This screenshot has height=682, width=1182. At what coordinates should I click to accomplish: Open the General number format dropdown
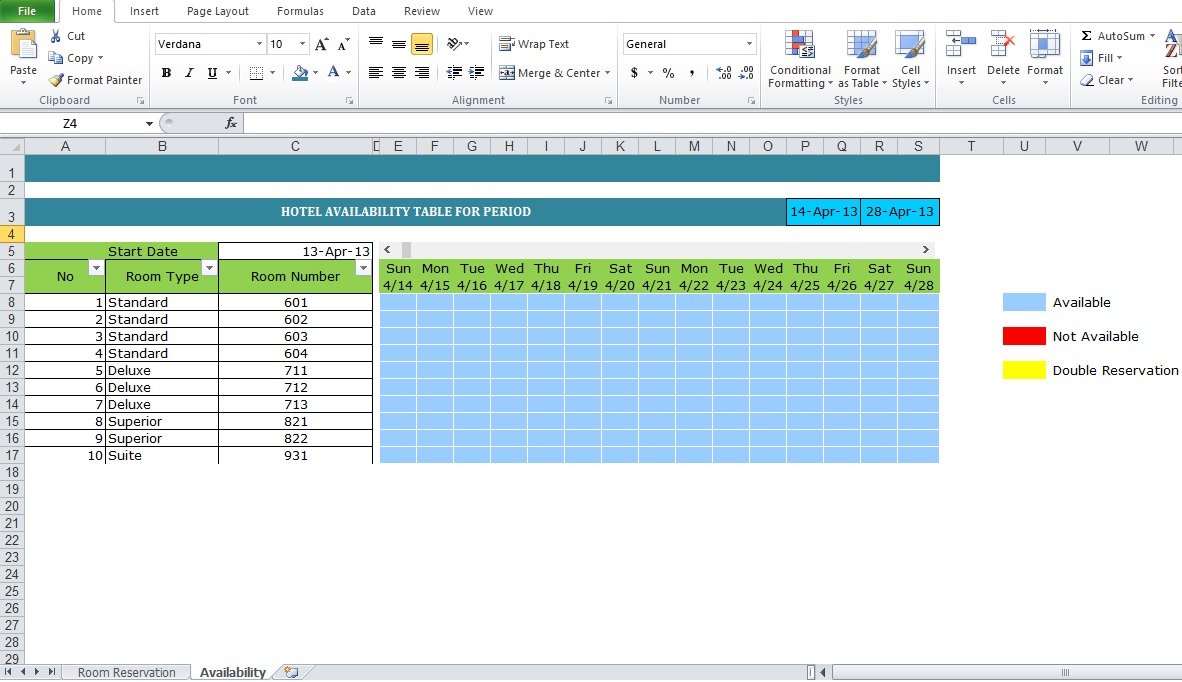749,44
